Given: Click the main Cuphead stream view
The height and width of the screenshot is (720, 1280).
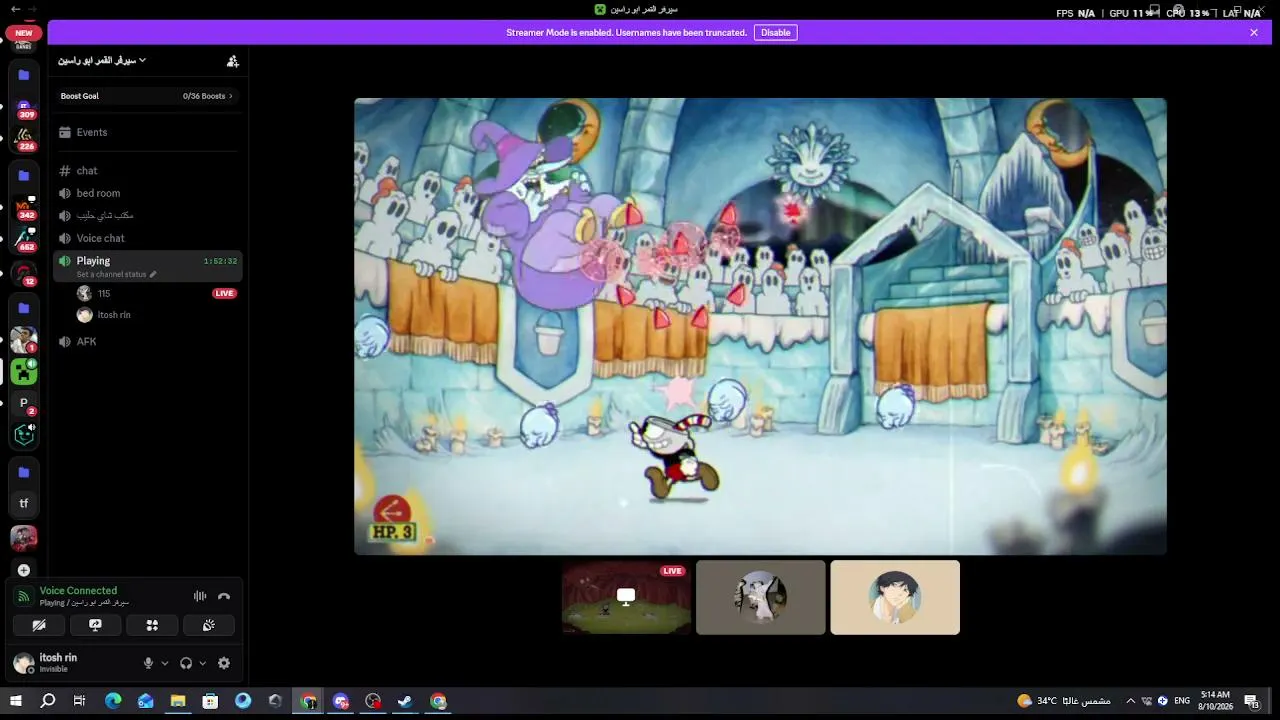Looking at the screenshot, I should (760, 326).
